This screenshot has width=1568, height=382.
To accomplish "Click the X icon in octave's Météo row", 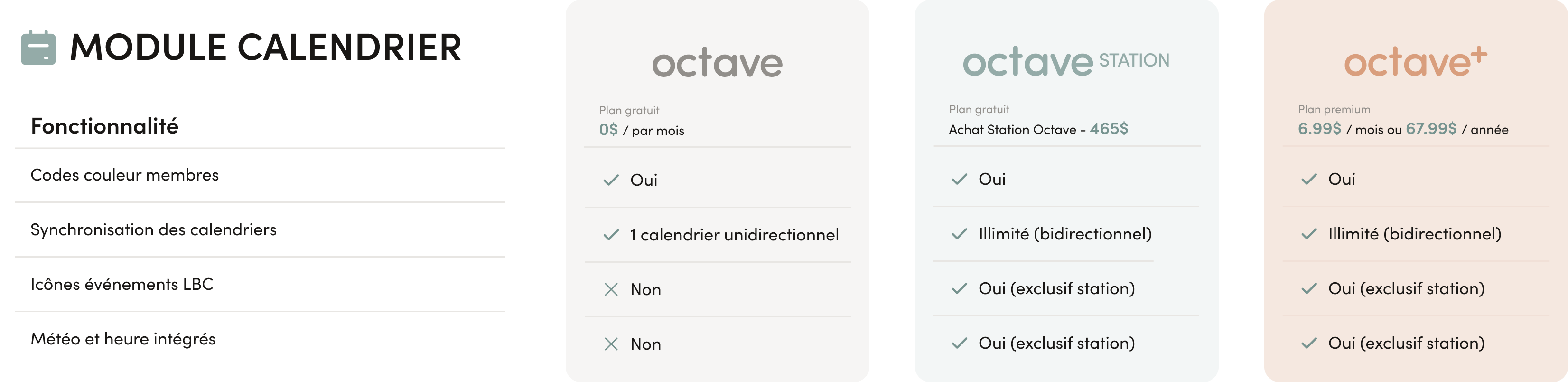I will 611,344.
